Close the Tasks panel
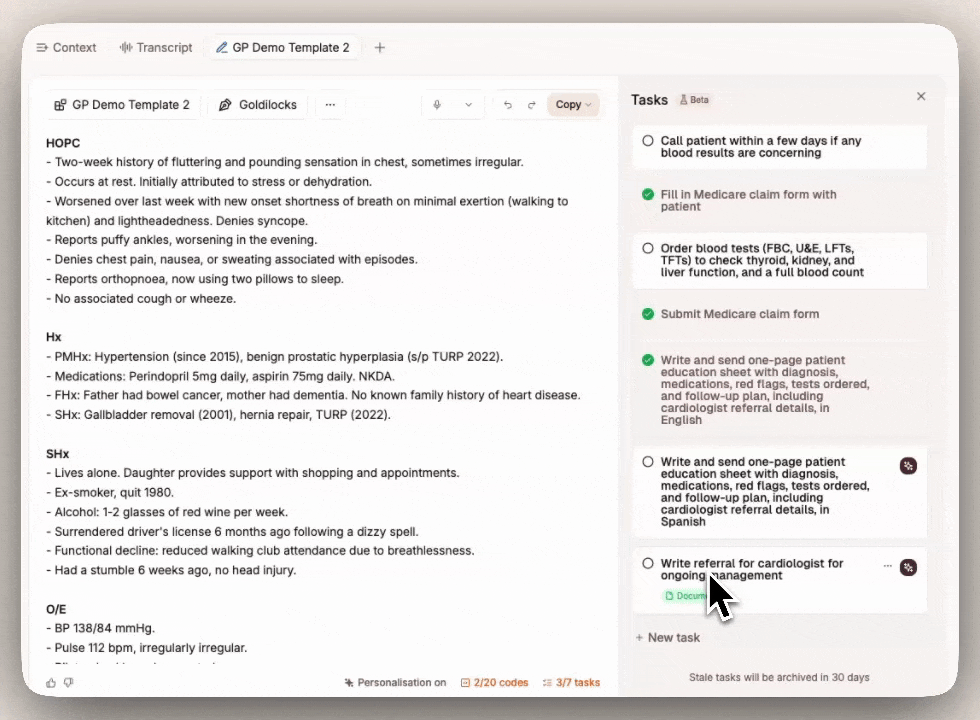The height and width of the screenshot is (720, 980). coord(920,96)
